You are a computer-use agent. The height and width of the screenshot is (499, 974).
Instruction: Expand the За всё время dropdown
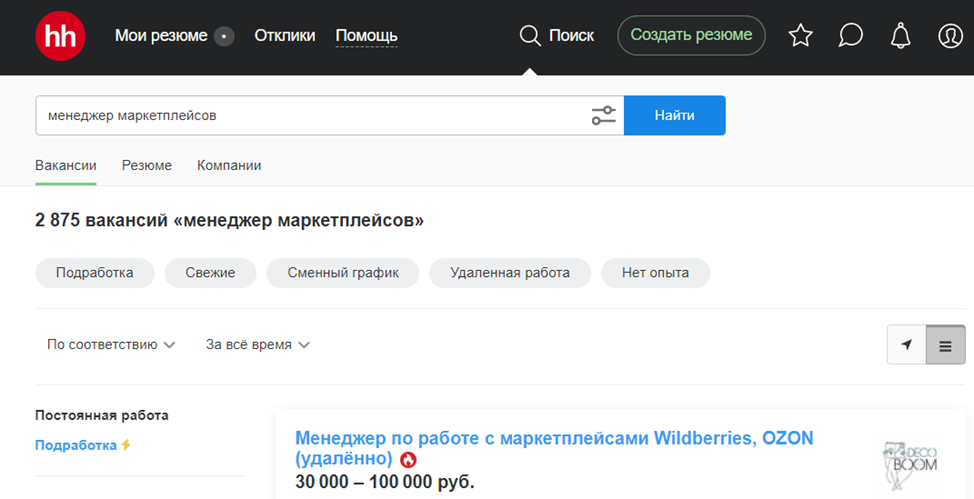click(x=258, y=345)
